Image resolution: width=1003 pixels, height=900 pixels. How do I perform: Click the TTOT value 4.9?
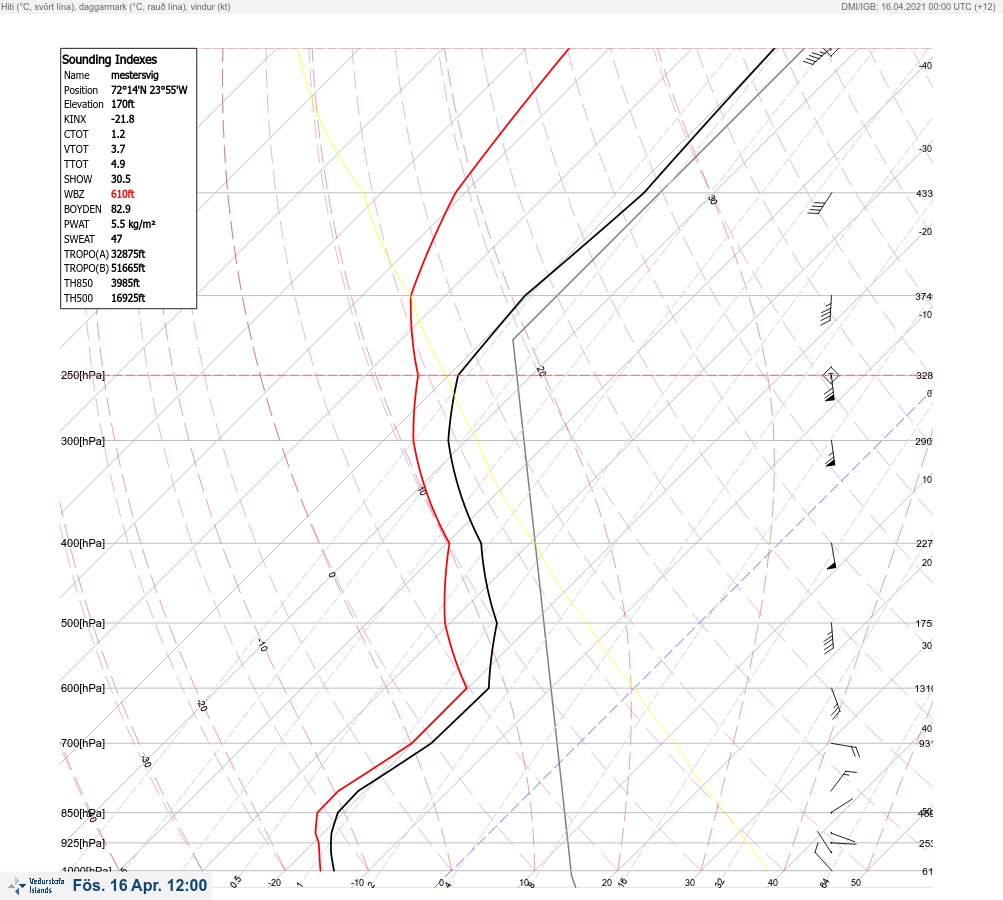[118, 164]
